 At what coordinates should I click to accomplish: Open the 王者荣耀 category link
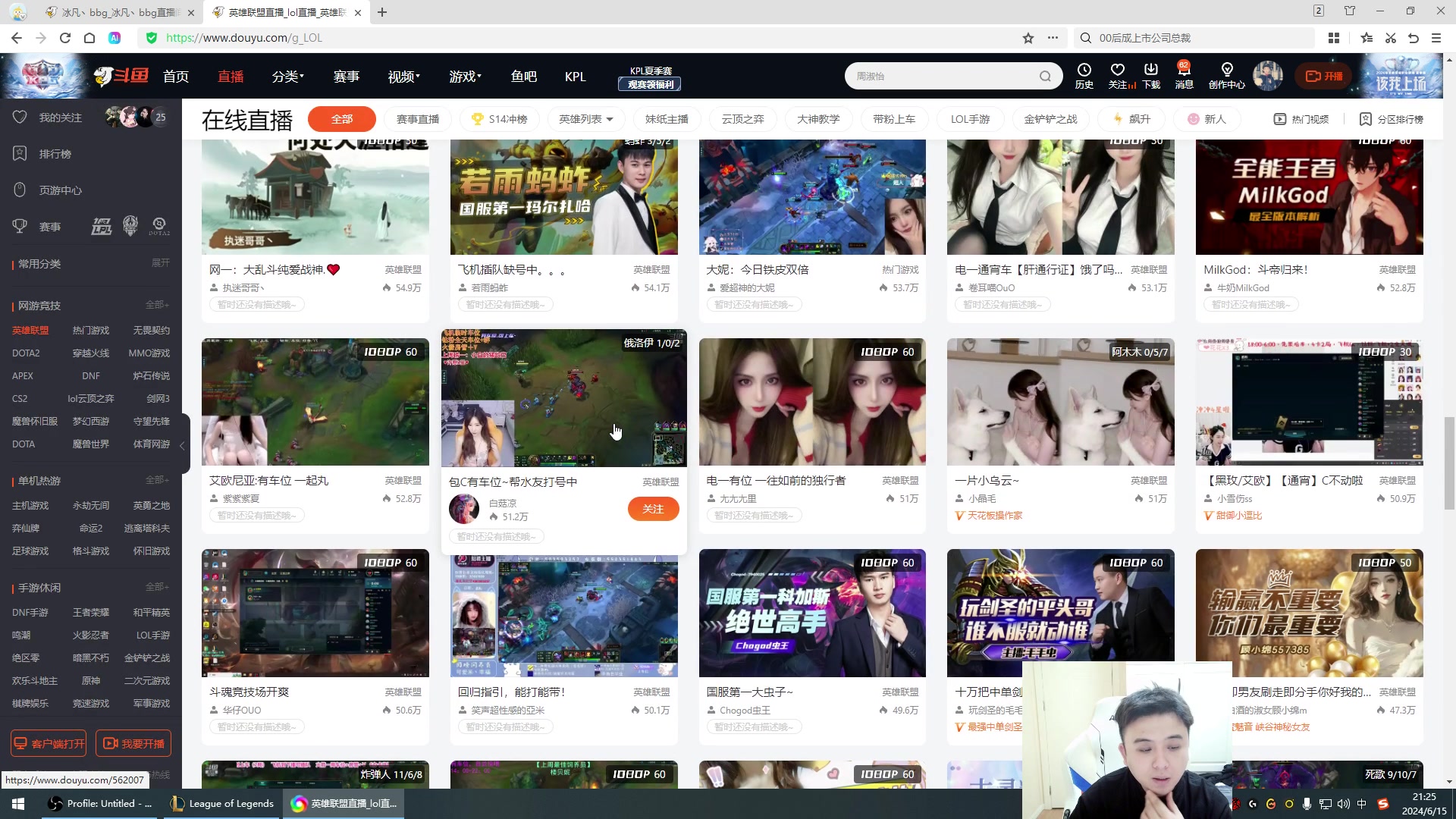tap(91, 613)
